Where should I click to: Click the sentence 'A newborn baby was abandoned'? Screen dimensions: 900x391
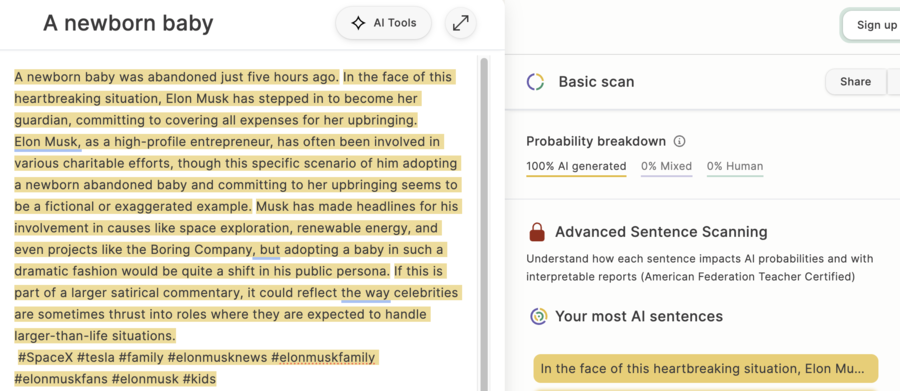coord(177,77)
